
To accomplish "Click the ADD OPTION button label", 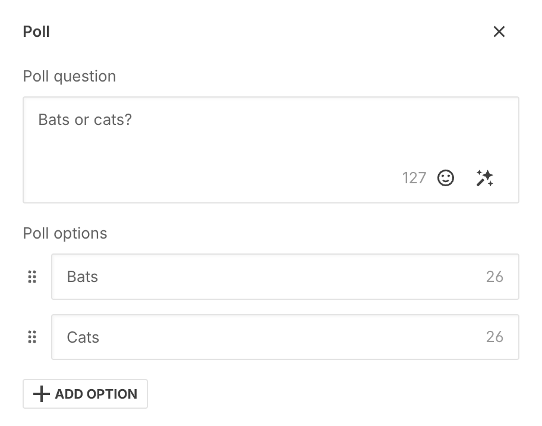I will [x=96, y=394].
